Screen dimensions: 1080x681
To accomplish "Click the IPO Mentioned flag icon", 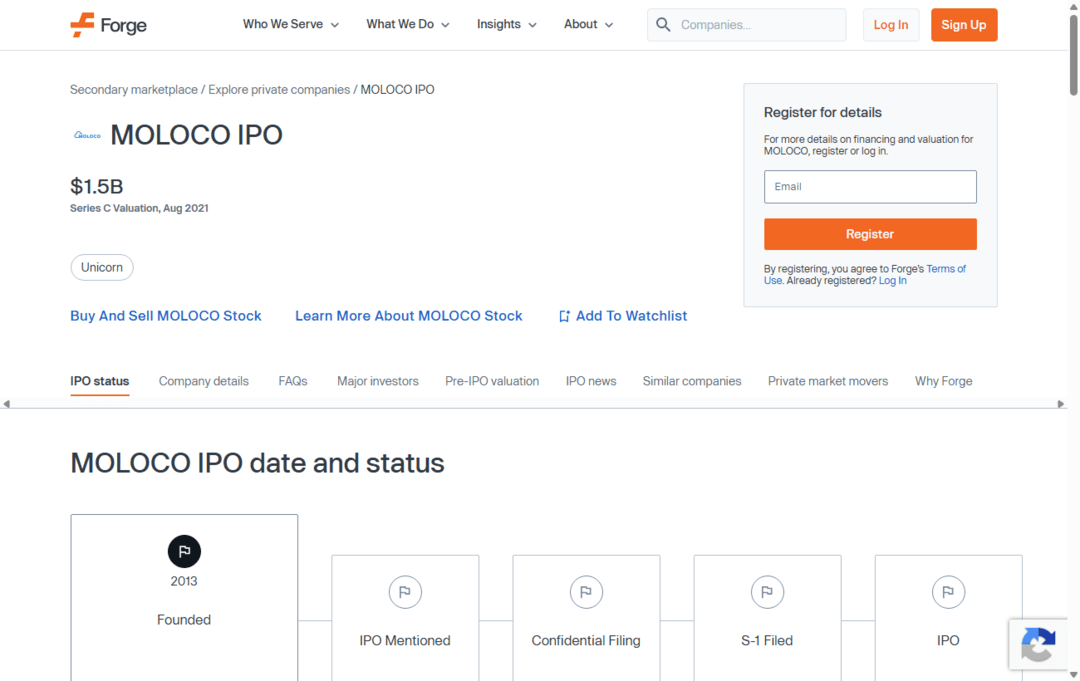I will [405, 592].
